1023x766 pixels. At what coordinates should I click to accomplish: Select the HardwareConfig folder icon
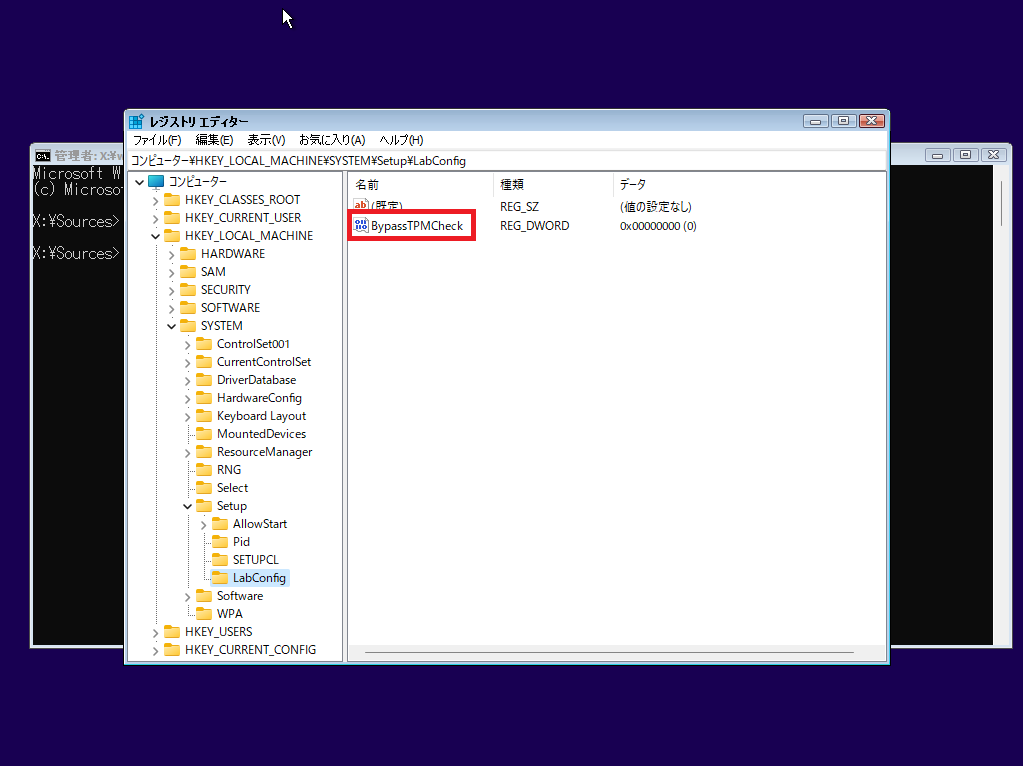[204, 397]
